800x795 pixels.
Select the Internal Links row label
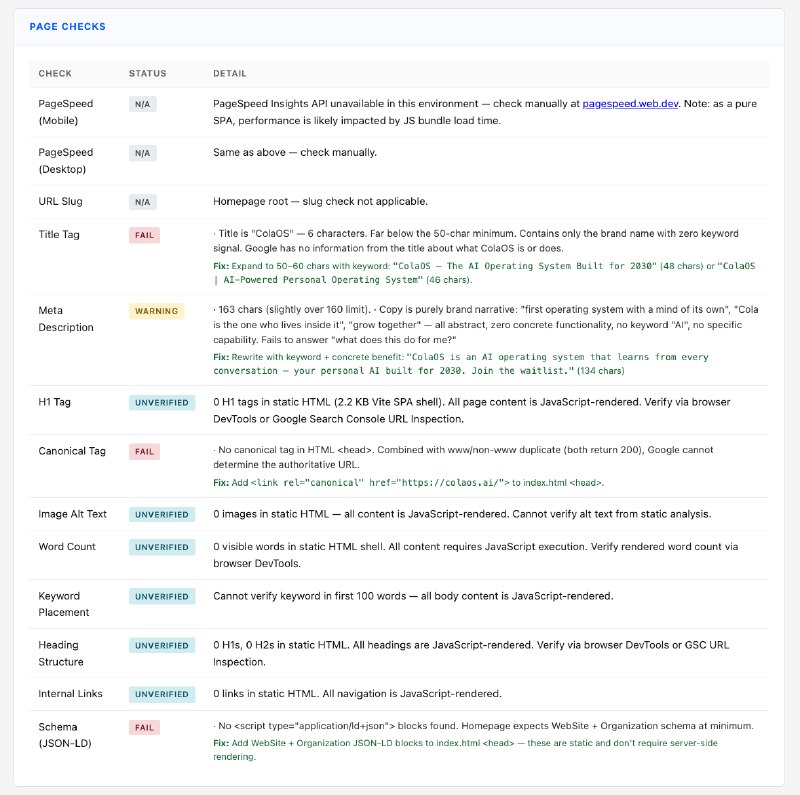[x=70, y=693]
